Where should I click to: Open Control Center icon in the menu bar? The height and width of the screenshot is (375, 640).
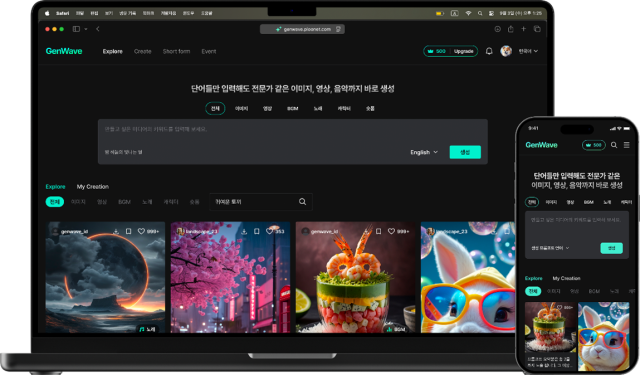pos(491,13)
